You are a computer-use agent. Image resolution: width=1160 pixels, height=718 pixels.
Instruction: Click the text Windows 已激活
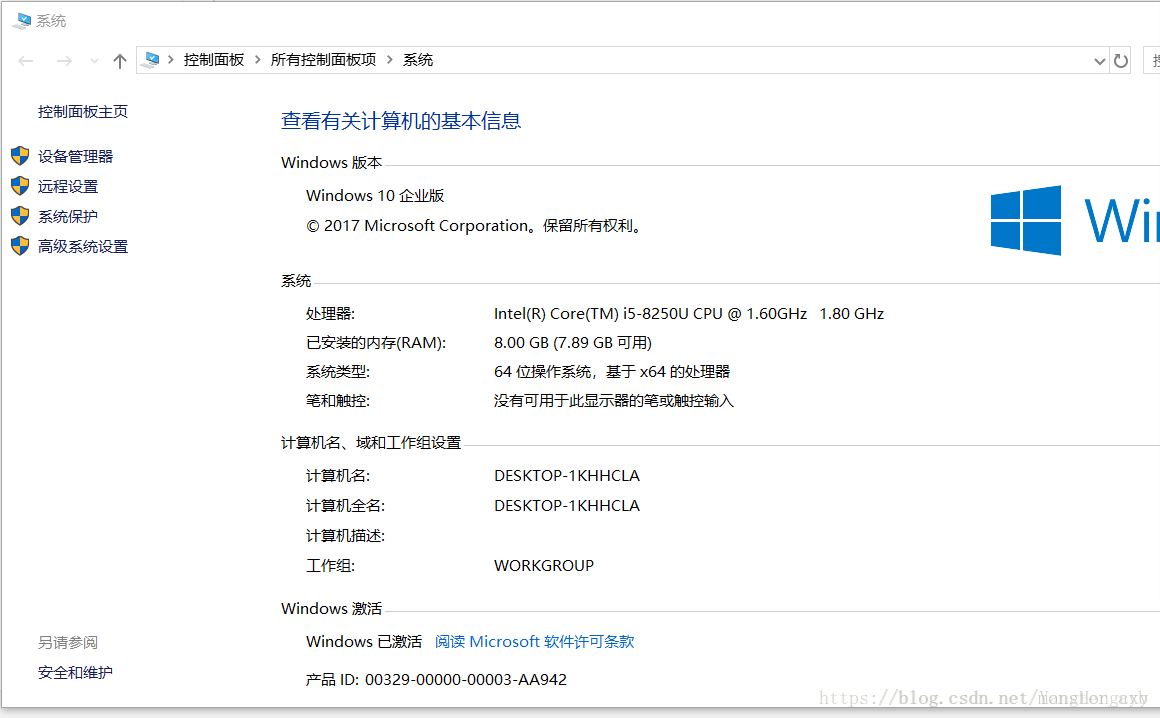tap(364, 642)
